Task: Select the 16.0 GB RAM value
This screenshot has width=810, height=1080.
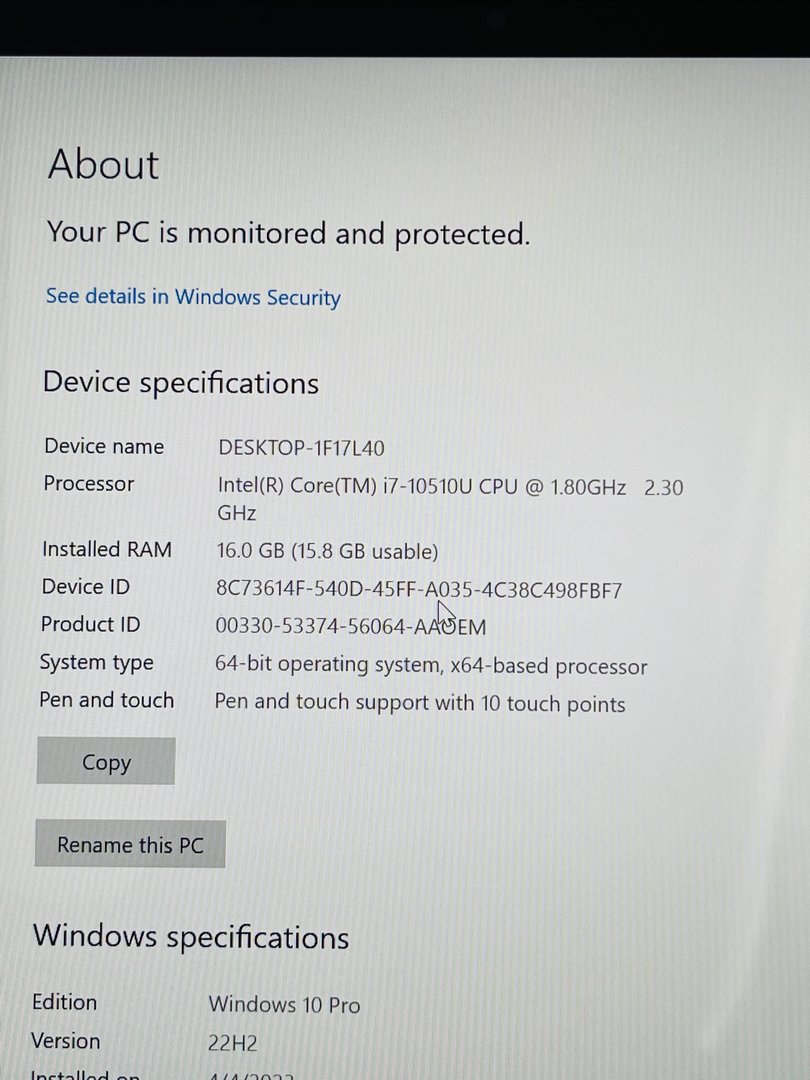Action: [x=327, y=551]
